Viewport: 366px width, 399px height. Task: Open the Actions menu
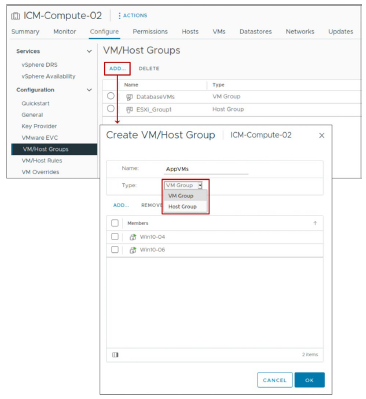coord(132,15)
